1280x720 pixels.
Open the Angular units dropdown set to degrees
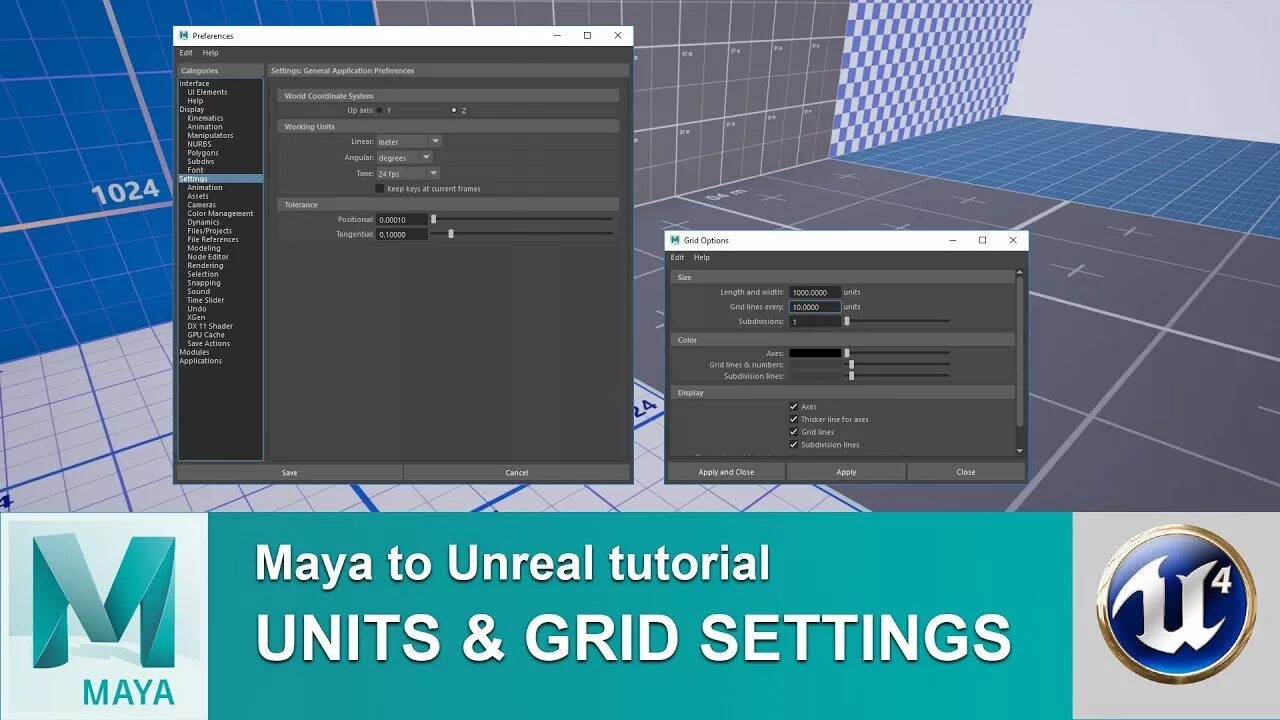tap(404, 157)
